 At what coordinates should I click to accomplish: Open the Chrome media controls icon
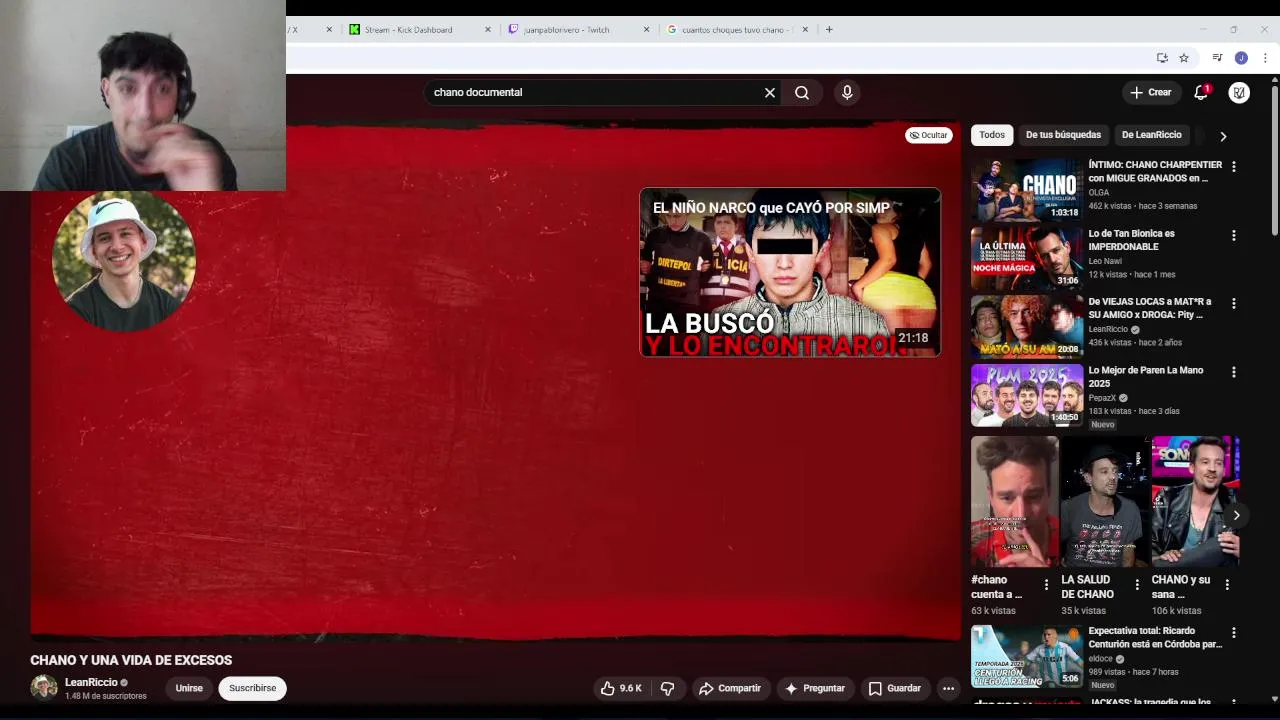1217,58
